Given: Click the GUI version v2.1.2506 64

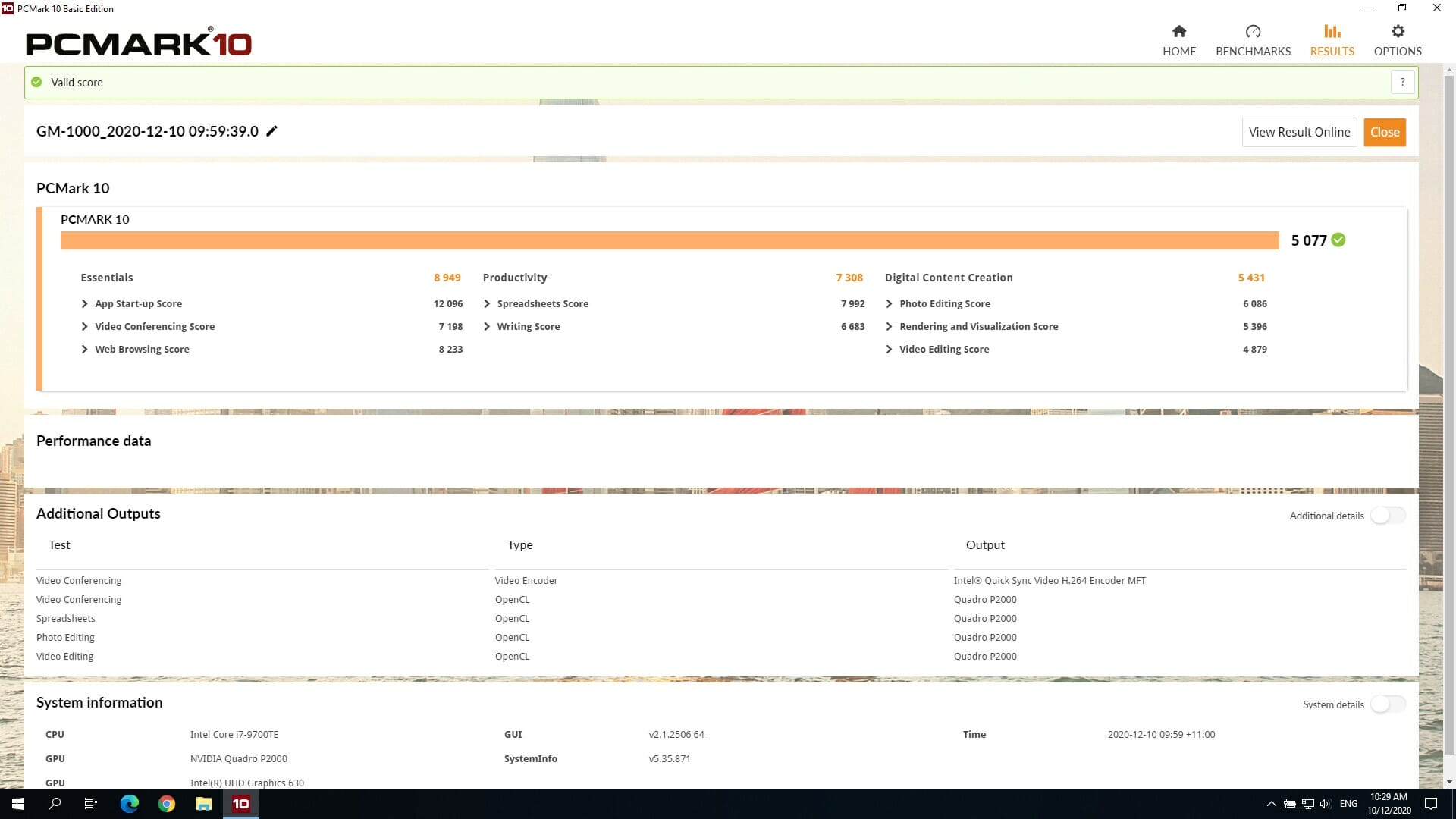Looking at the screenshot, I should pyautogui.click(x=676, y=734).
